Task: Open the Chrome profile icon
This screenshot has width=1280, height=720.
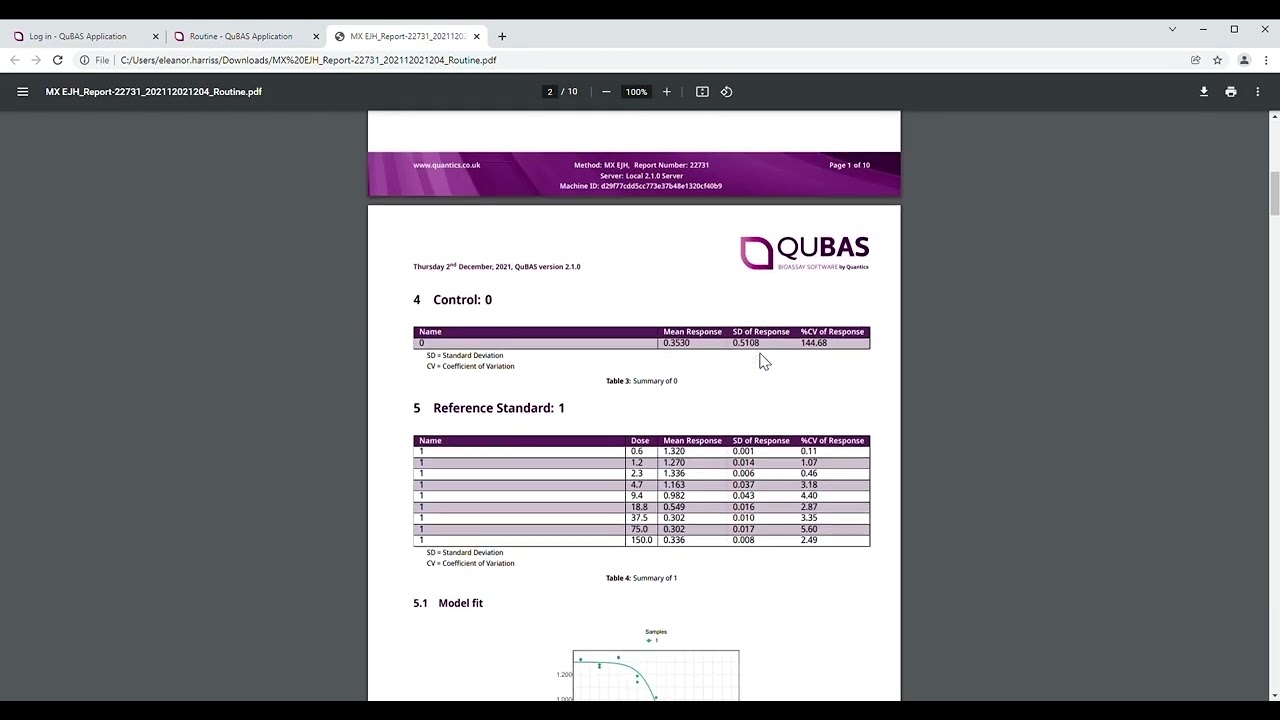Action: [1244, 60]
